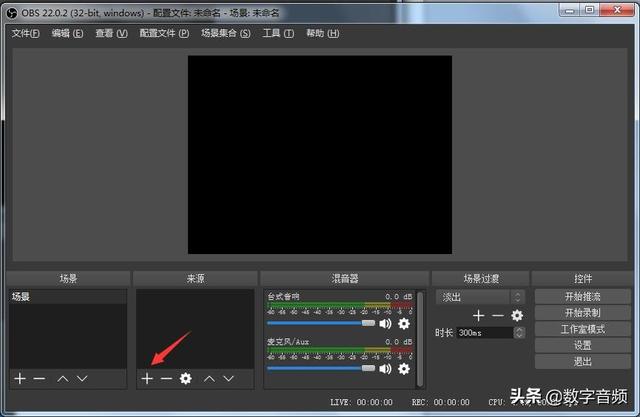Move scene down with arrow icon

[x=82, y=379]
